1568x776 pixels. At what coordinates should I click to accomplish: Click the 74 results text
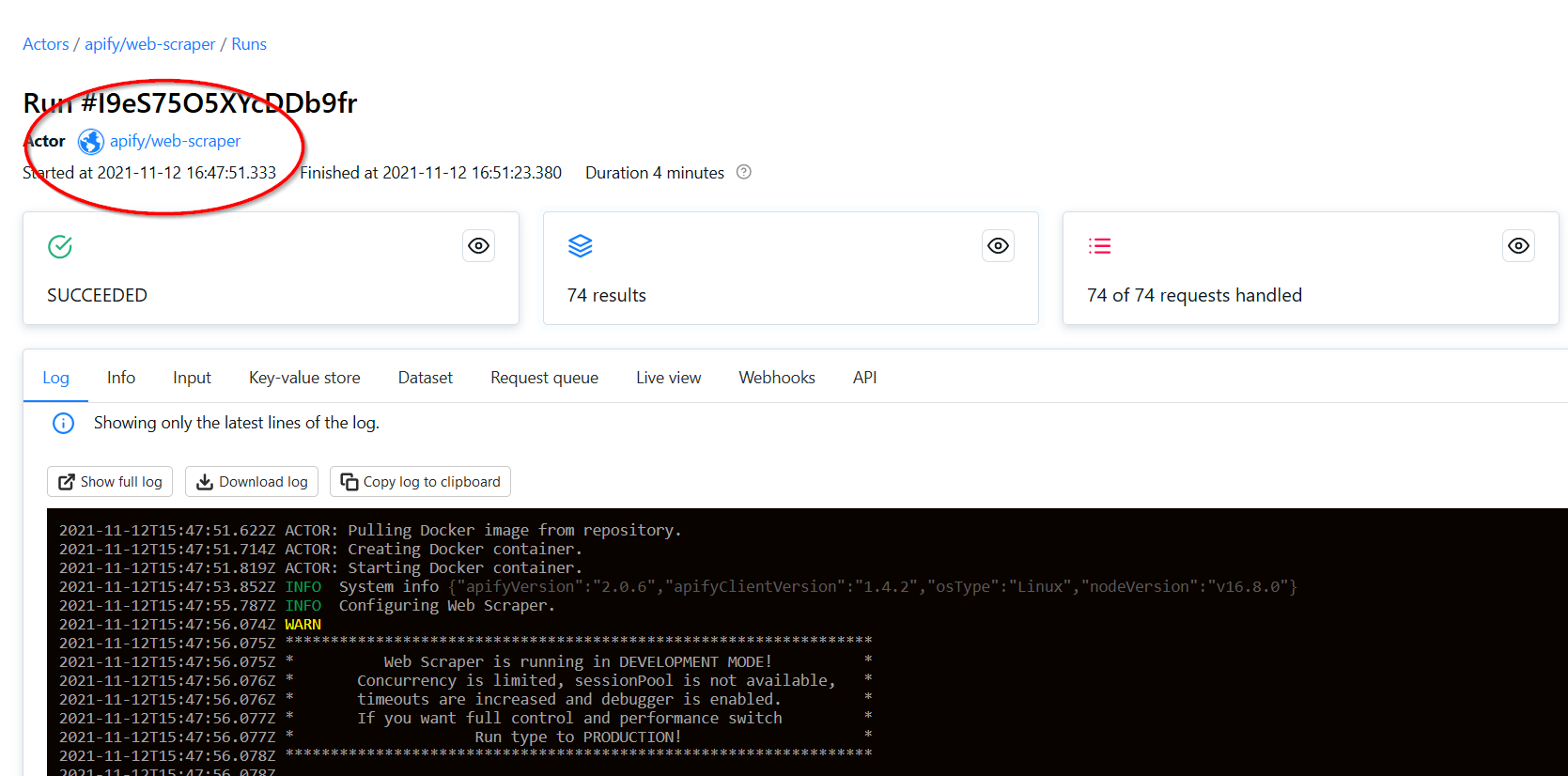click(607, 295)
